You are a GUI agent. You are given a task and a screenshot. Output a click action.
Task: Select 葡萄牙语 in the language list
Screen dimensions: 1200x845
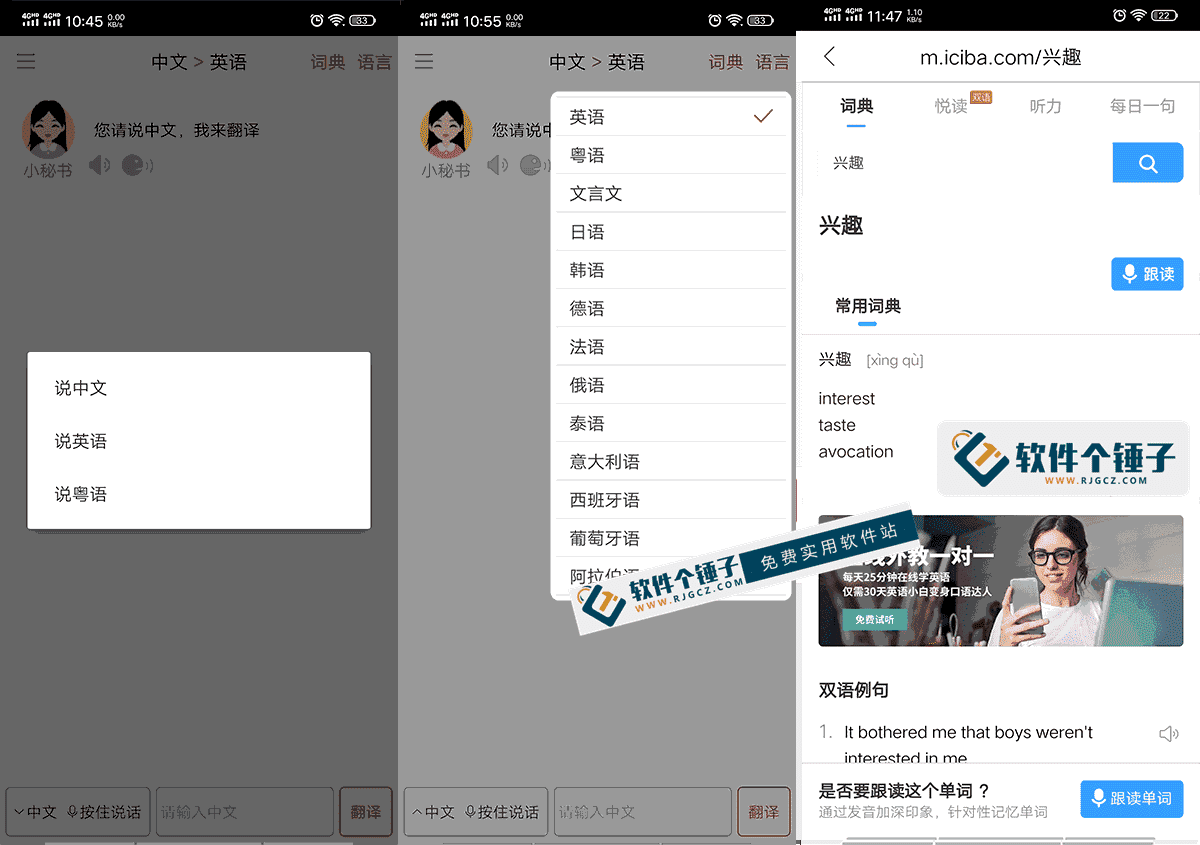[x=671, y=538]
